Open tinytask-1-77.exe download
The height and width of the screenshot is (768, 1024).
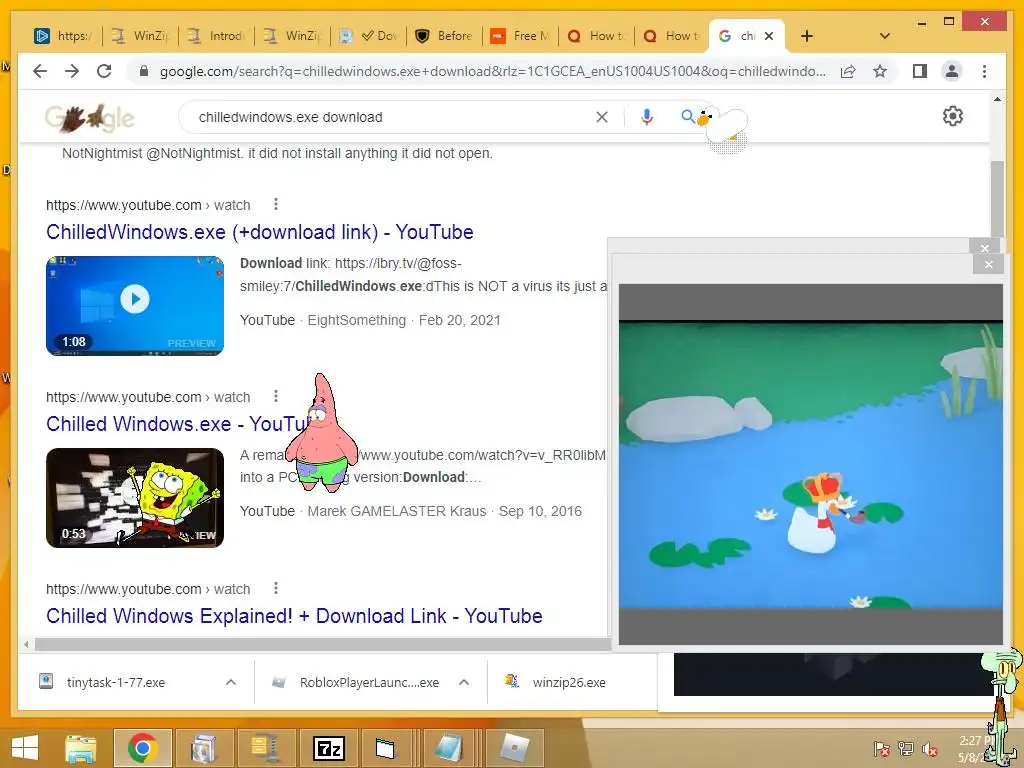pyautogui.click(x=115, y=682)
